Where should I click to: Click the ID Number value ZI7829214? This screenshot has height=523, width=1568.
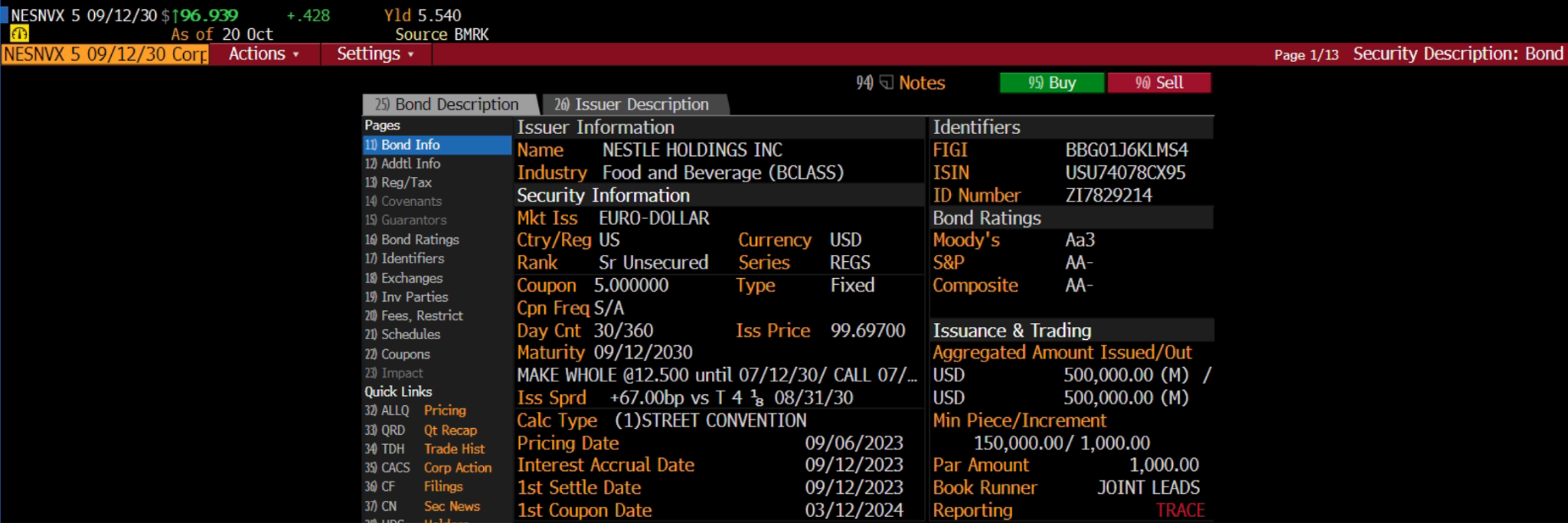point(1109,196)
